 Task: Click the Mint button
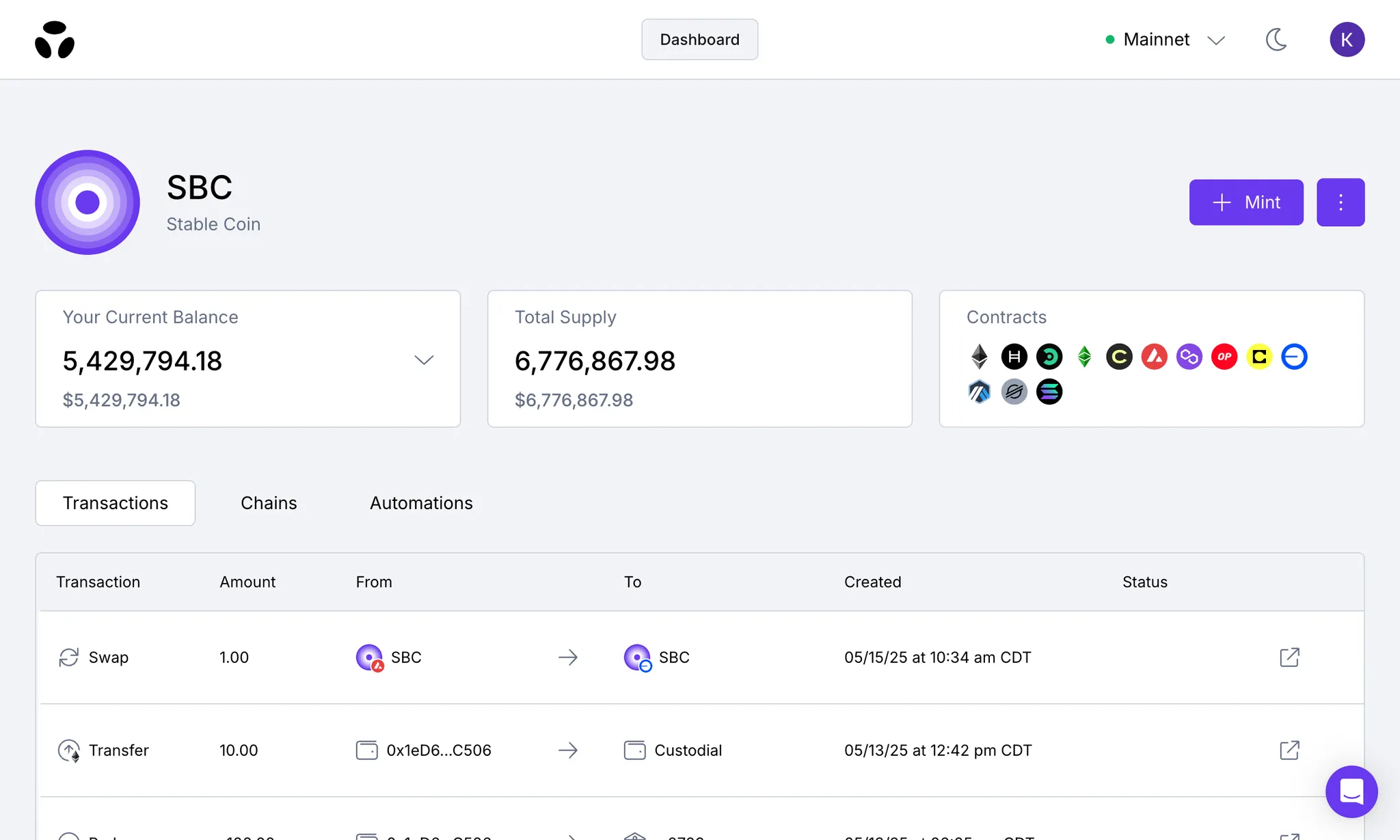click(1246, 202)
